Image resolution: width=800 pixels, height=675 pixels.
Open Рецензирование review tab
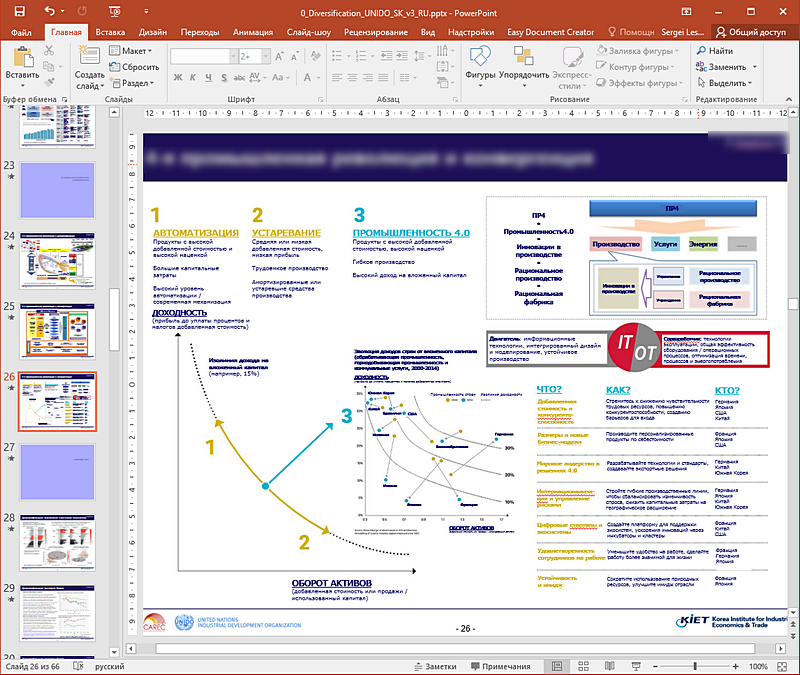coord(376,32)
